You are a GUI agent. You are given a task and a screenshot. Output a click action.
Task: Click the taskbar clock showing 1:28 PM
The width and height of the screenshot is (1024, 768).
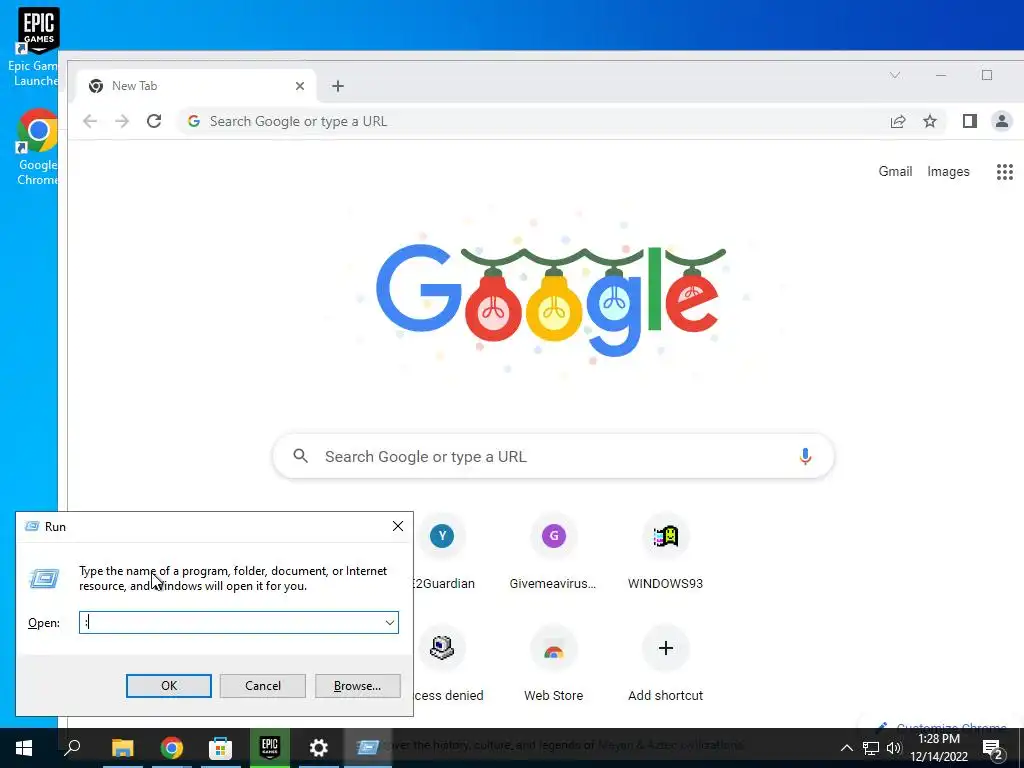[938, 748]
